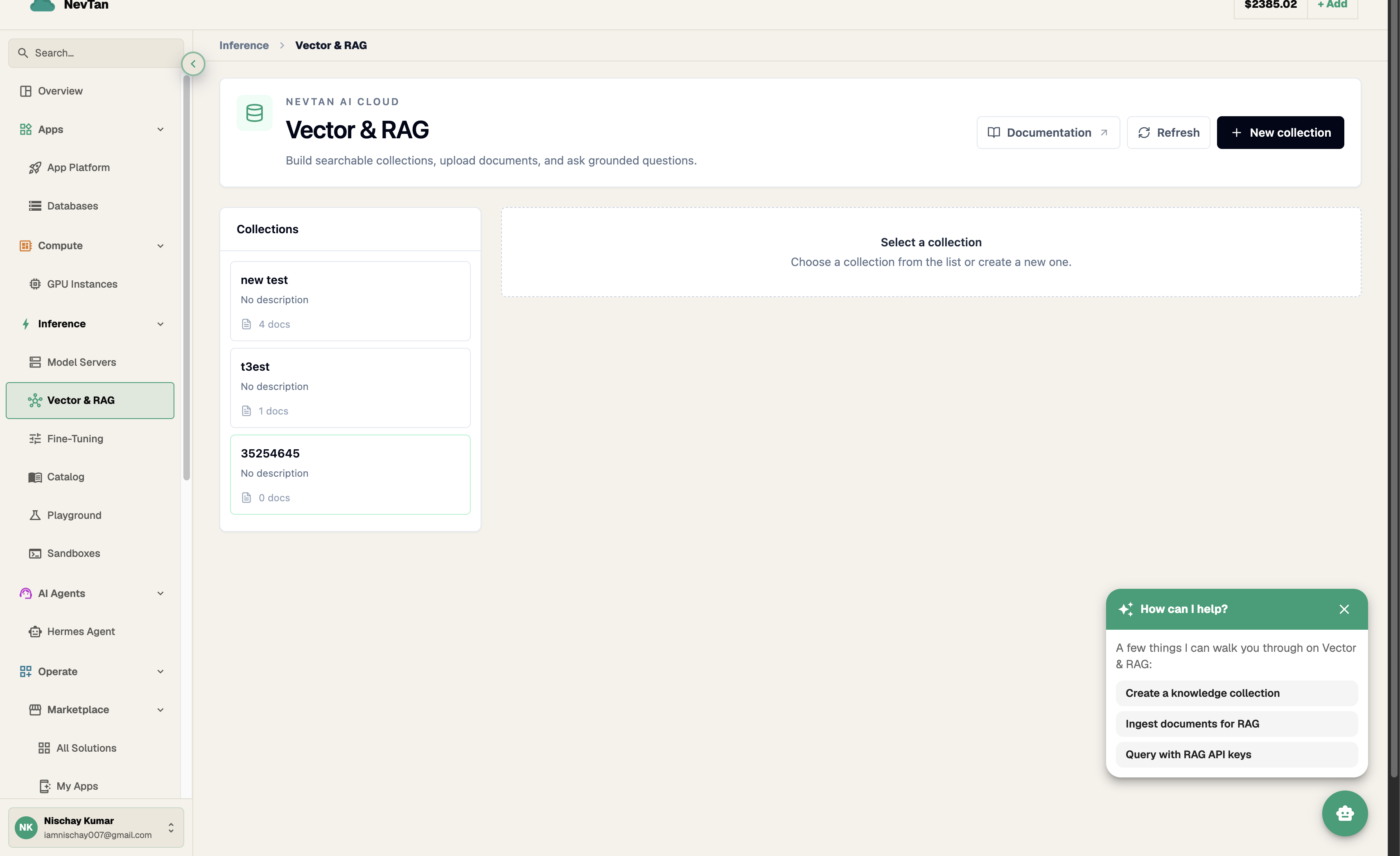This screenshot has height=856, width=1400.
Task: Open the Documentation link
Action: 1048,132
